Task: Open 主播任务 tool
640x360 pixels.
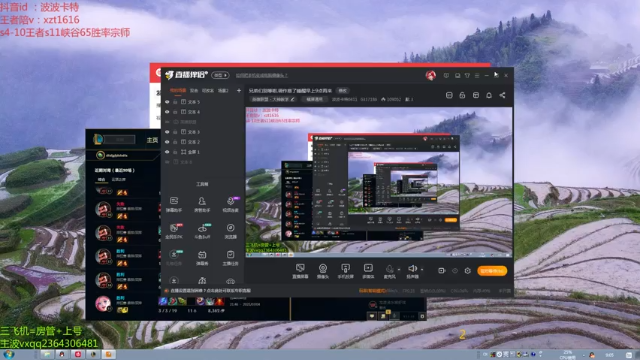Action: (x=231, y=258)
